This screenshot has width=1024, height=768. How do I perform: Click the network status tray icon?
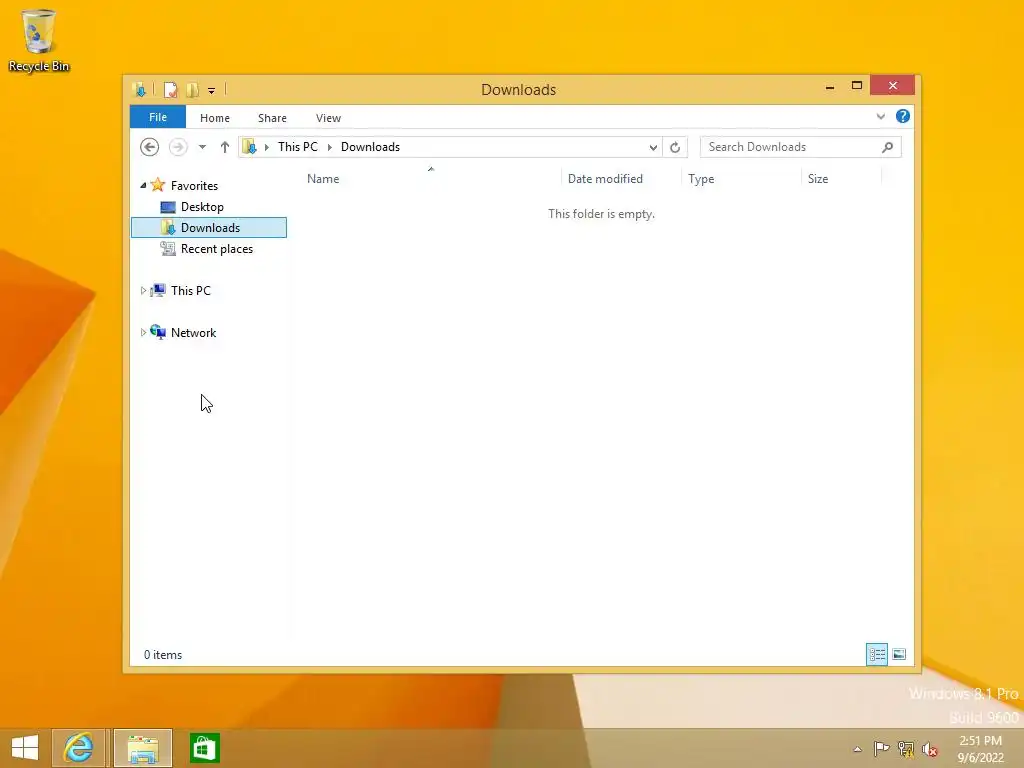click(x=906, y=748)
